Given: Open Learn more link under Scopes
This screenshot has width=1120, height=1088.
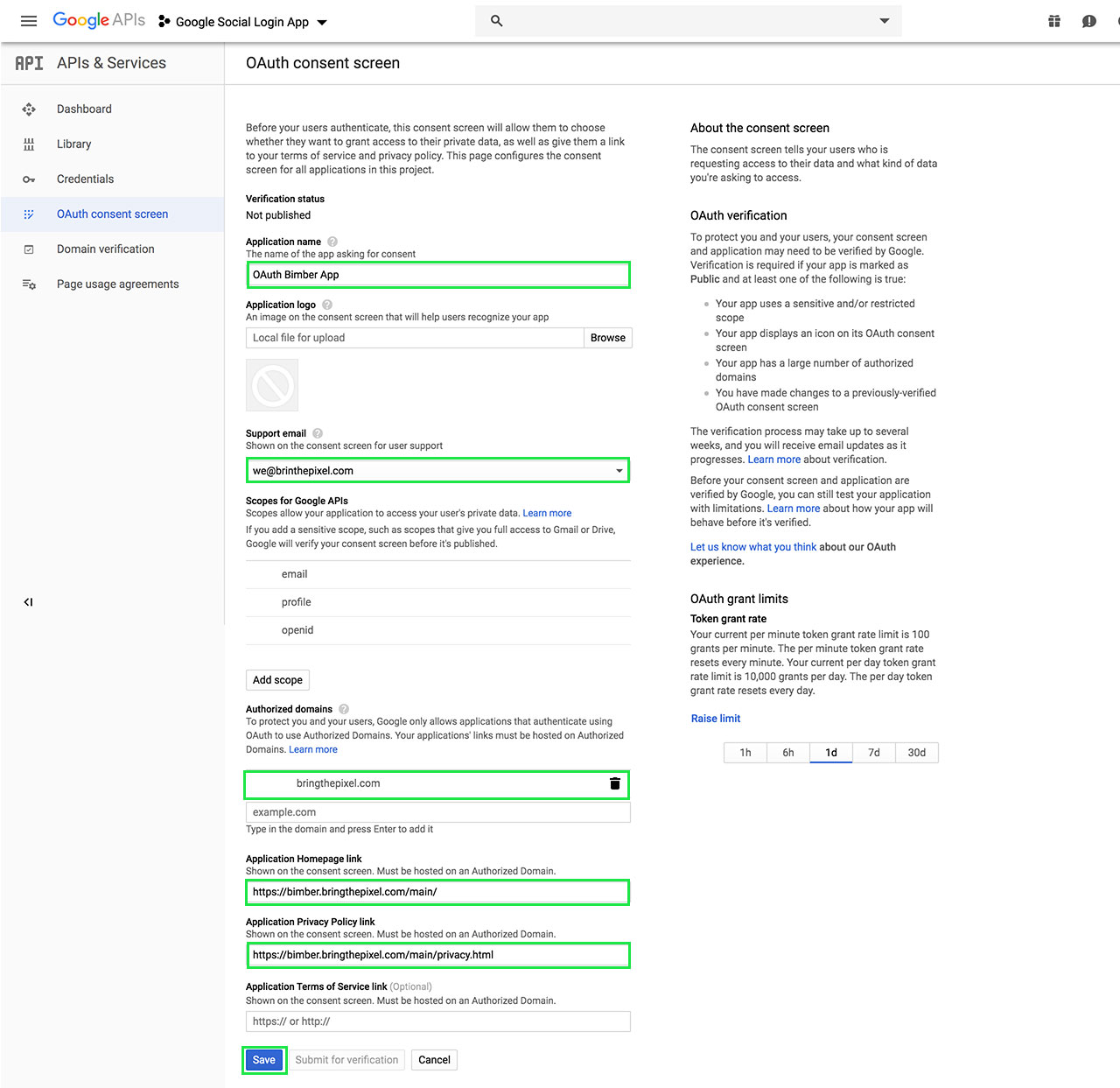Looking at the screenshot, I should pos(547,514).
